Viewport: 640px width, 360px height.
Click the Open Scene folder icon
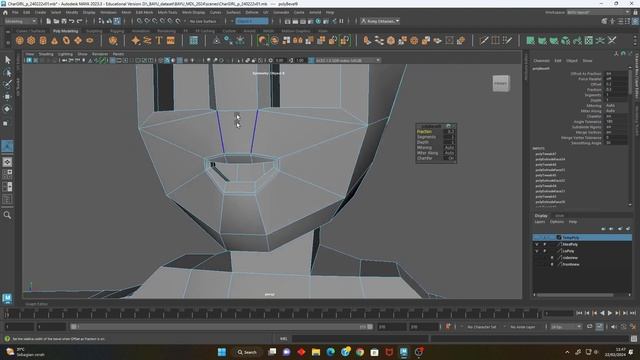(x=56, y=21)
